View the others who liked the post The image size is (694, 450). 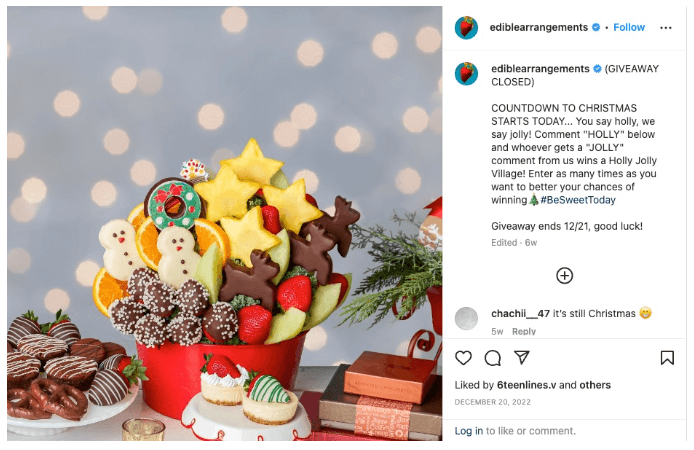[x=595, y=385]
